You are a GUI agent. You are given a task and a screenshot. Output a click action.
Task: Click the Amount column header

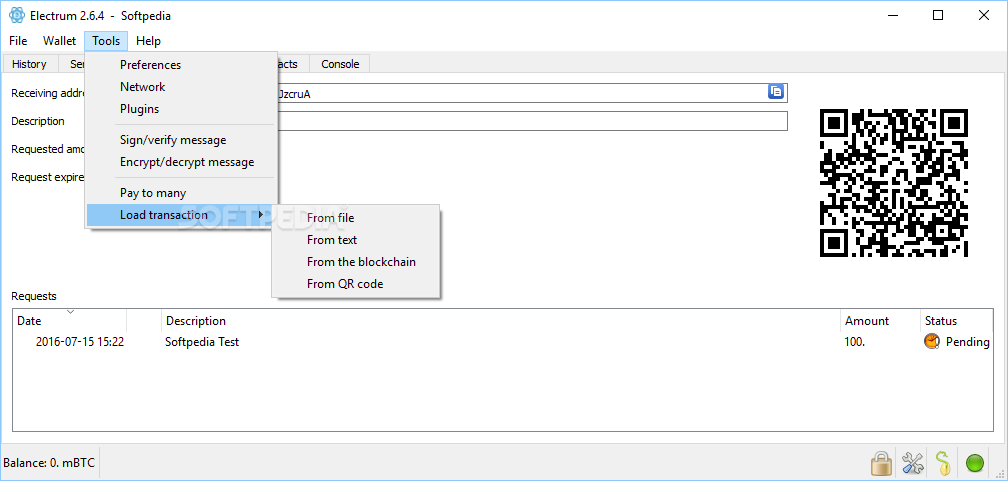880,320
